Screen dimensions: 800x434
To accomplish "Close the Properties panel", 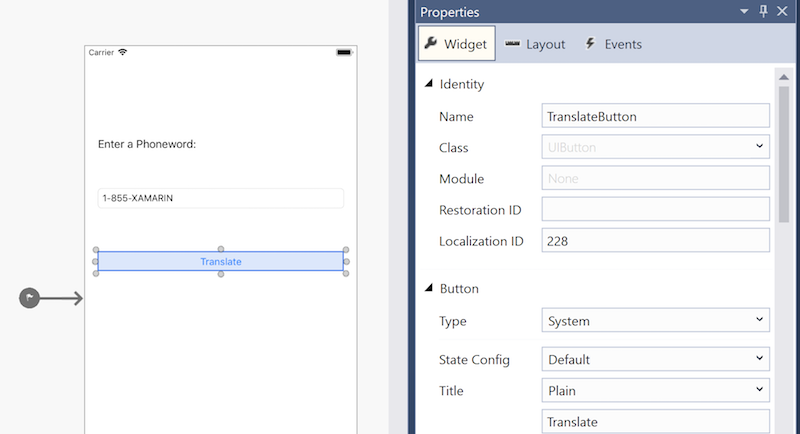I will pyautogui.click(x=784, y=12).
